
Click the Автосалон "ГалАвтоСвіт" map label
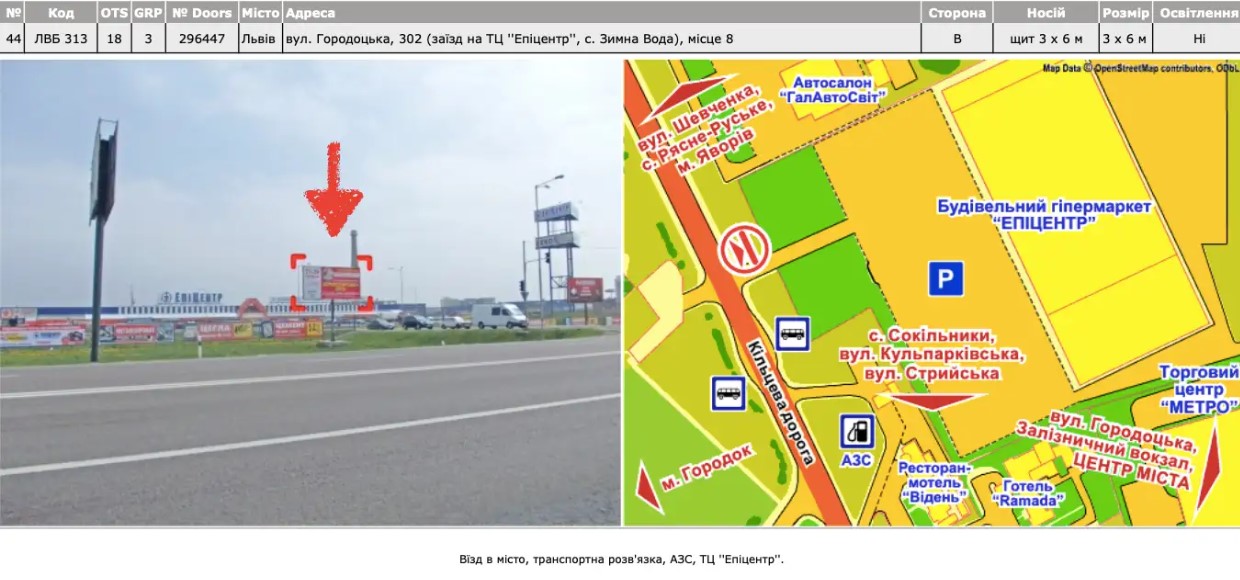pyautogui.click(x=833, y=89)
